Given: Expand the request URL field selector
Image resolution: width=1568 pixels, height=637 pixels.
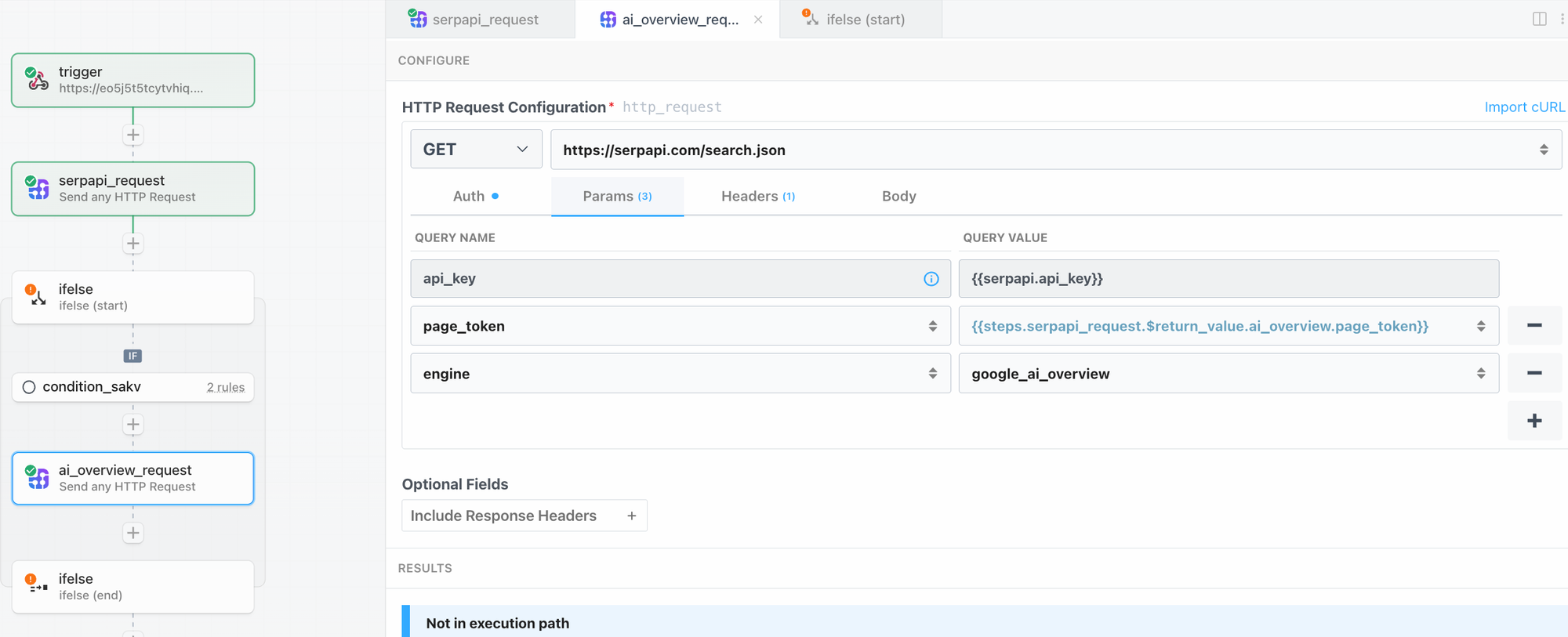Looking at the screenshot, I should (1543, 150).
